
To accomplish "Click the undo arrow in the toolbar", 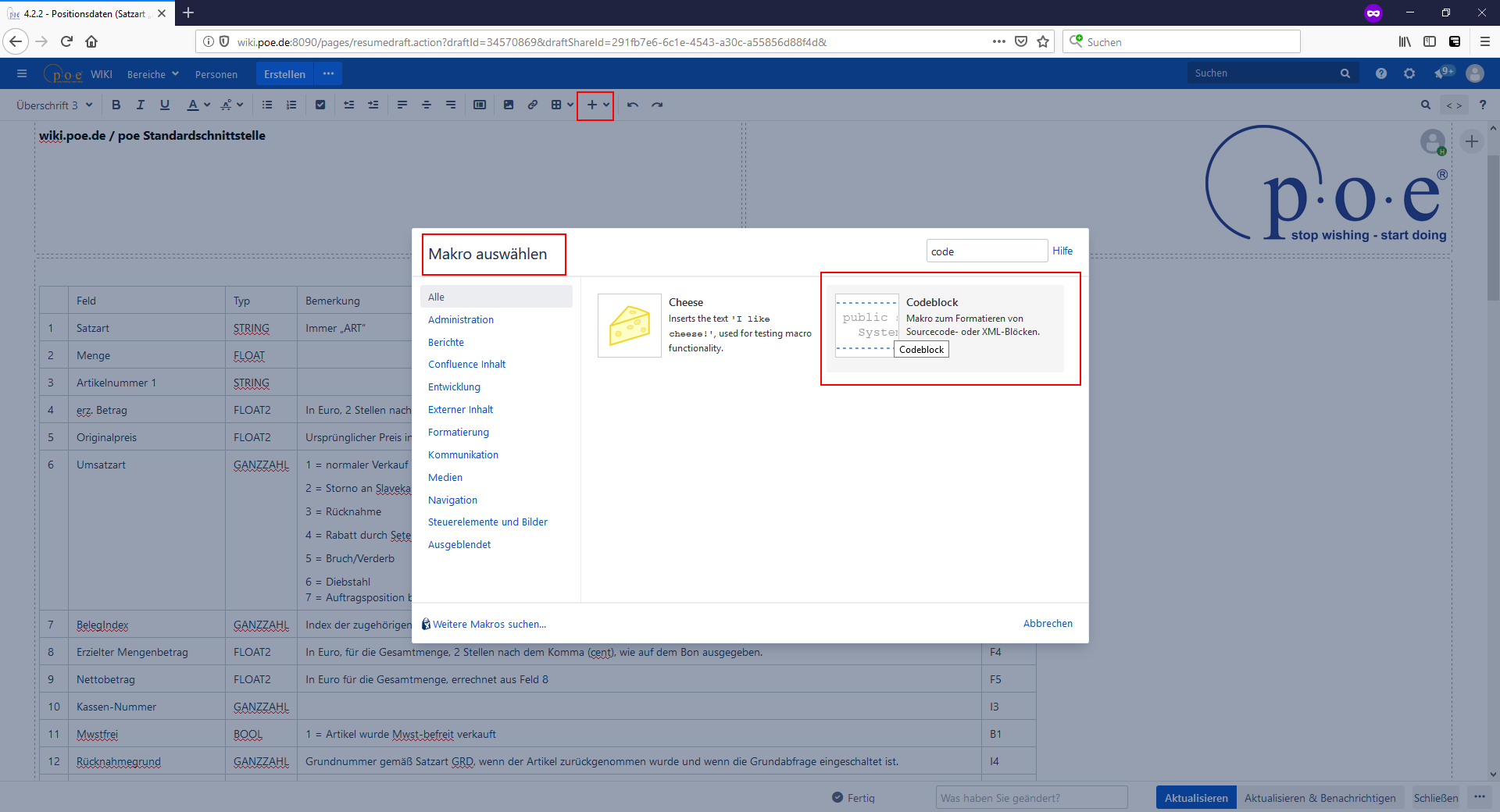I will pyautogui.click(x=633, y=105).
